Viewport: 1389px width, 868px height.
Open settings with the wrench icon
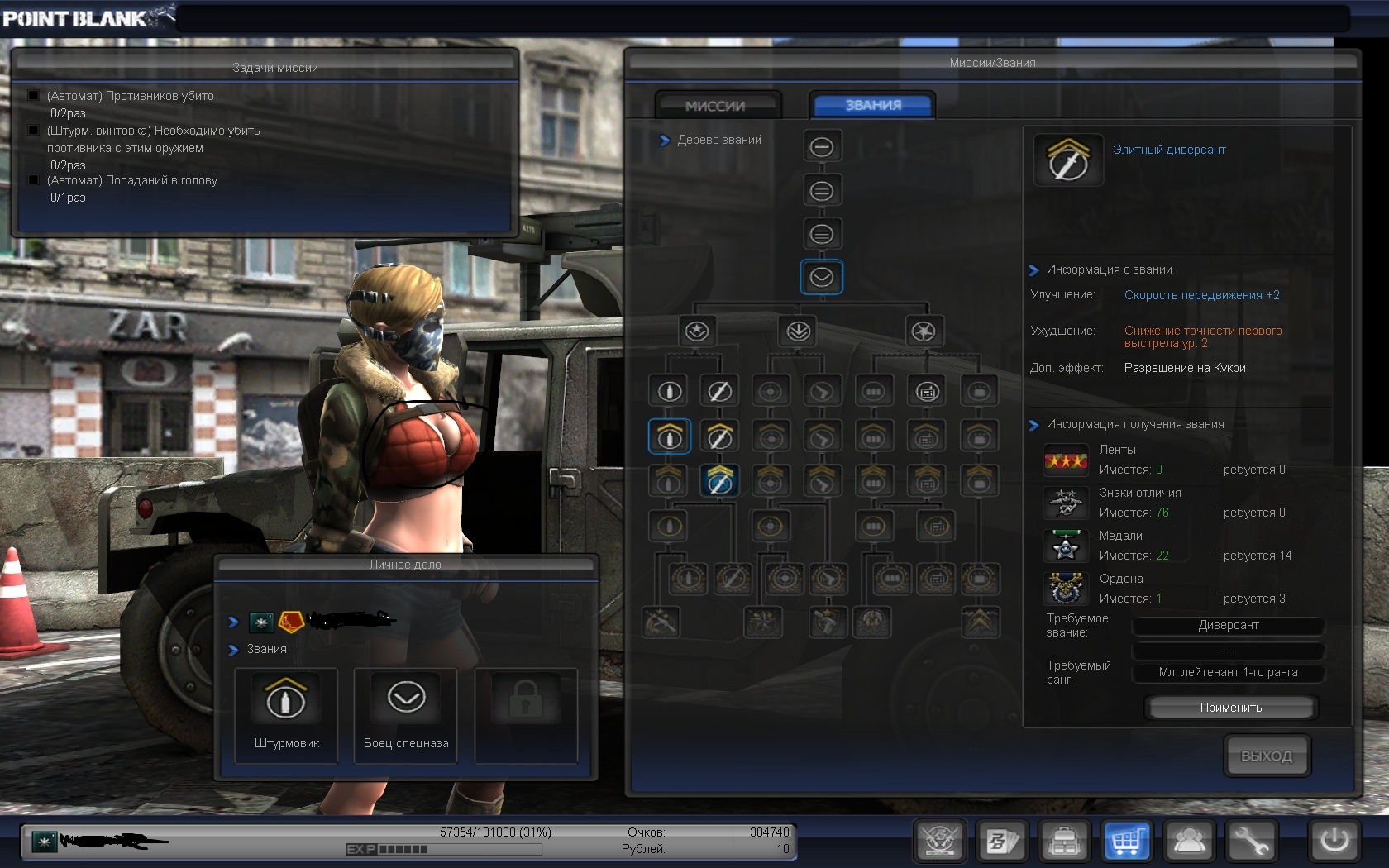[1252, 842]
